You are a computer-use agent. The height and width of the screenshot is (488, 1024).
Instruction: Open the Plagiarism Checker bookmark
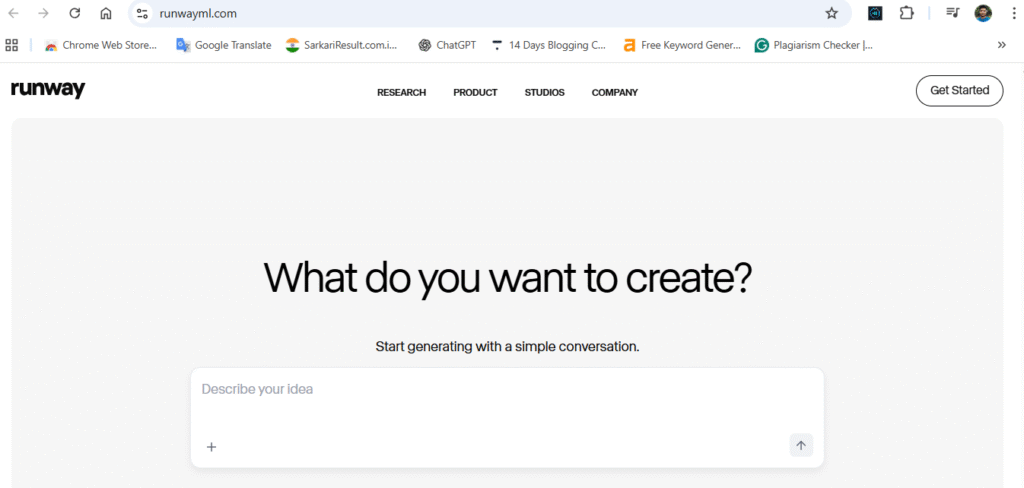pos(814,45)
